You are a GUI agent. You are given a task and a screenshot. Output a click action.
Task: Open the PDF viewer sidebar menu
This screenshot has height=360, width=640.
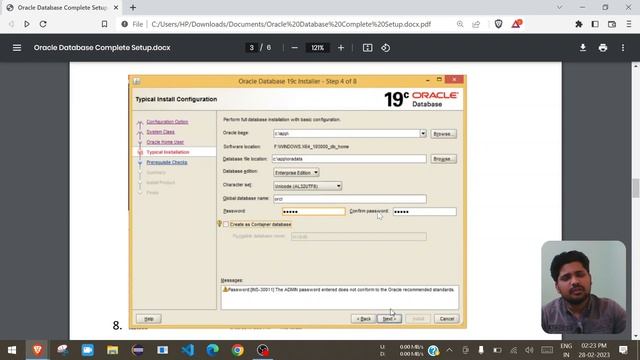(x=17, y=48)
